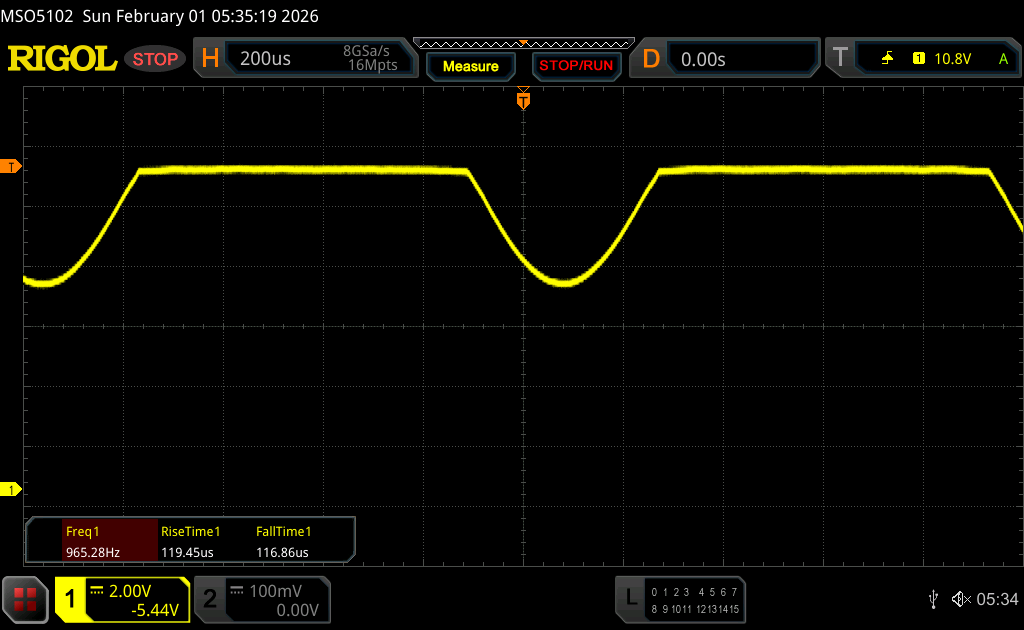The width and height of the screenshot is (1024, 630).
Task: Click the rising edge trigger icon
Action: pyautogui.click(x=887, y=59)
